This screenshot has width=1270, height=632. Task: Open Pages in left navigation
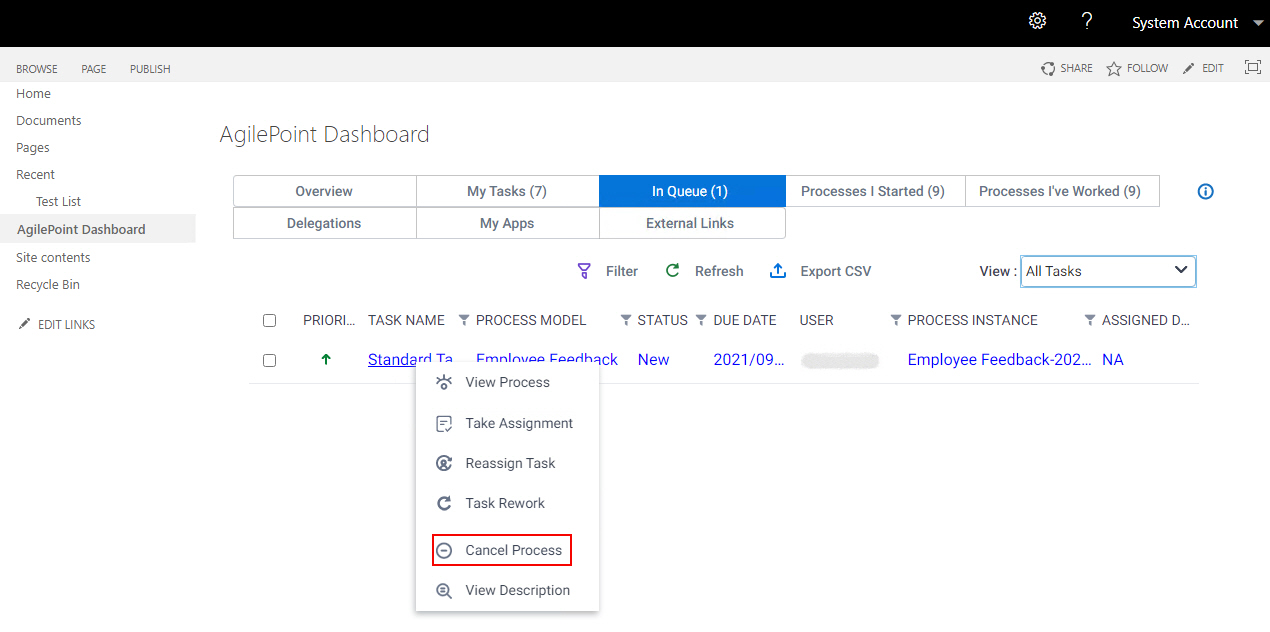33,147
